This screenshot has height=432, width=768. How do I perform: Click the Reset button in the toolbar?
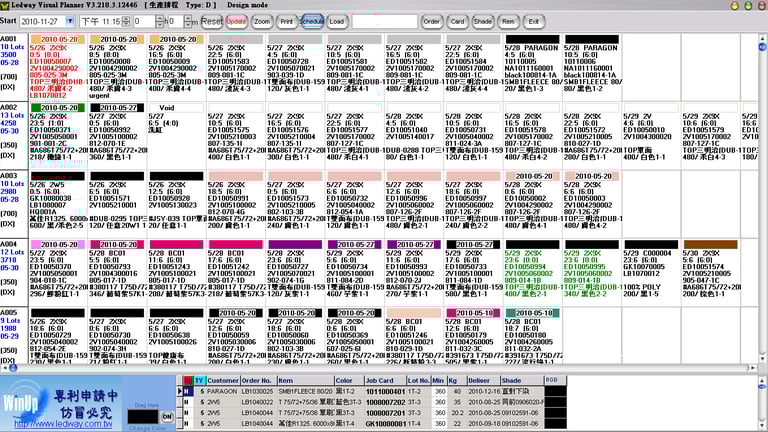(x=212, y=22)
